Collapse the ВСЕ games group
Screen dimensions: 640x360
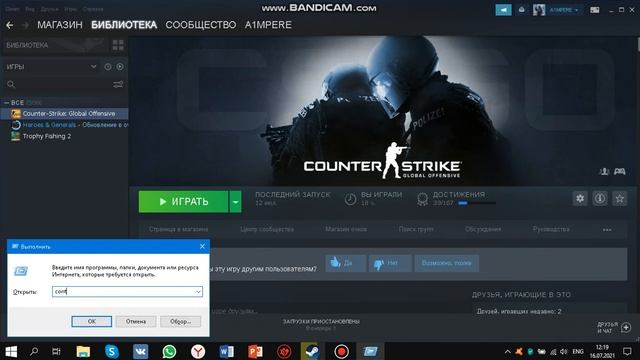coord(7,103)
